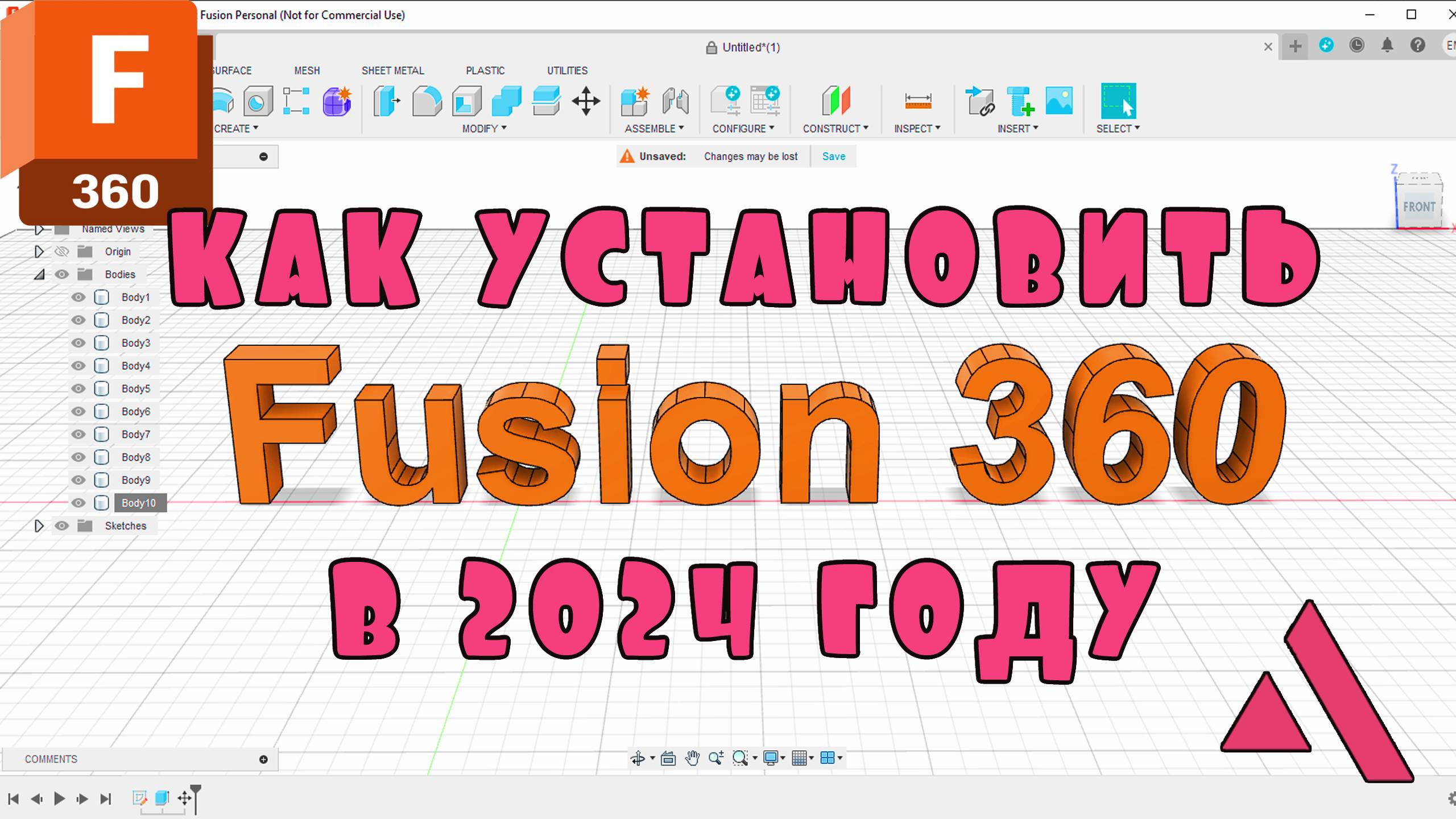Open the notifications bell
The width and height of the screenshot is (1456, 819).
tap(1387, 45)
